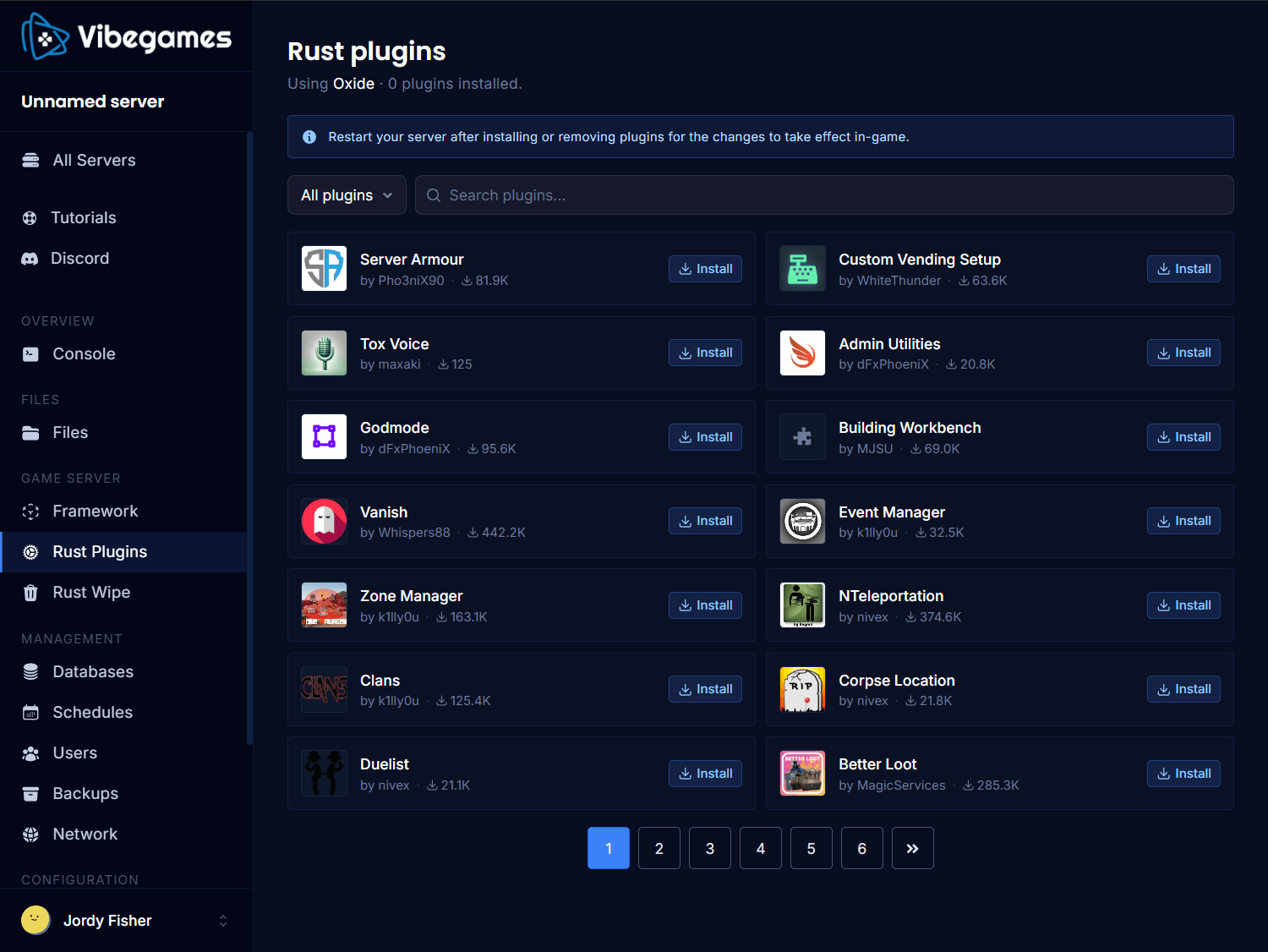Click the Discord icon in sidebar
Viewport: 1268px width, 952px height.
pos(30,259)
